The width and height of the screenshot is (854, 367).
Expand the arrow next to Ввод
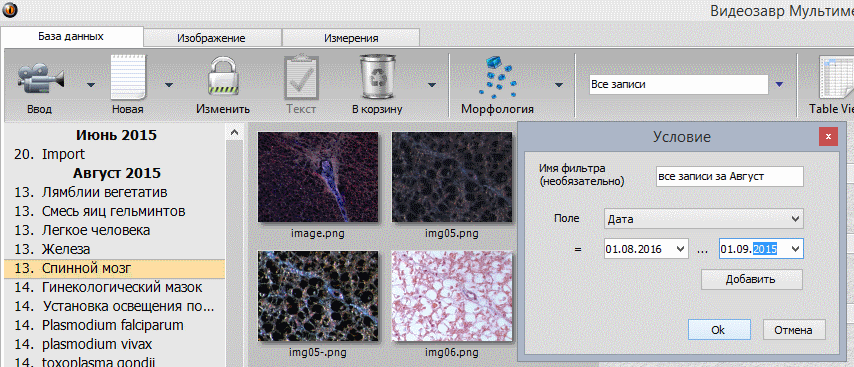pyautogui.click(x=90, y=84)
